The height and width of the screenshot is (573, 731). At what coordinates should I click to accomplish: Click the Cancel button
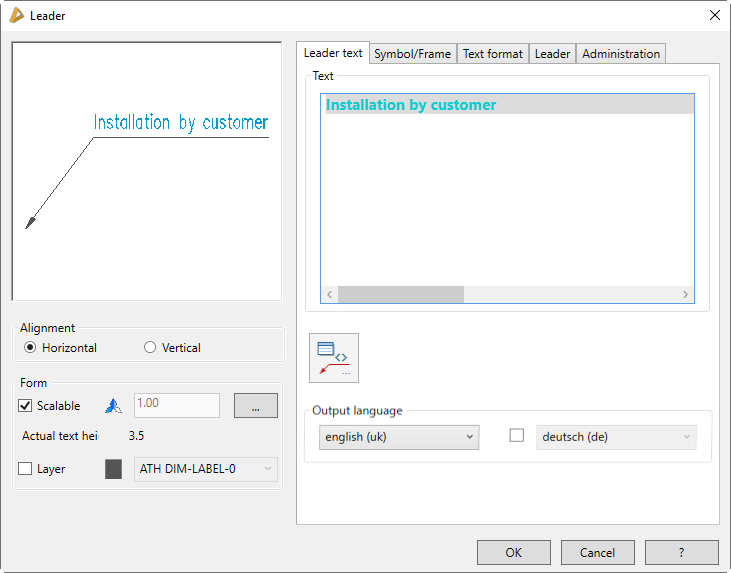pos(597,553)
